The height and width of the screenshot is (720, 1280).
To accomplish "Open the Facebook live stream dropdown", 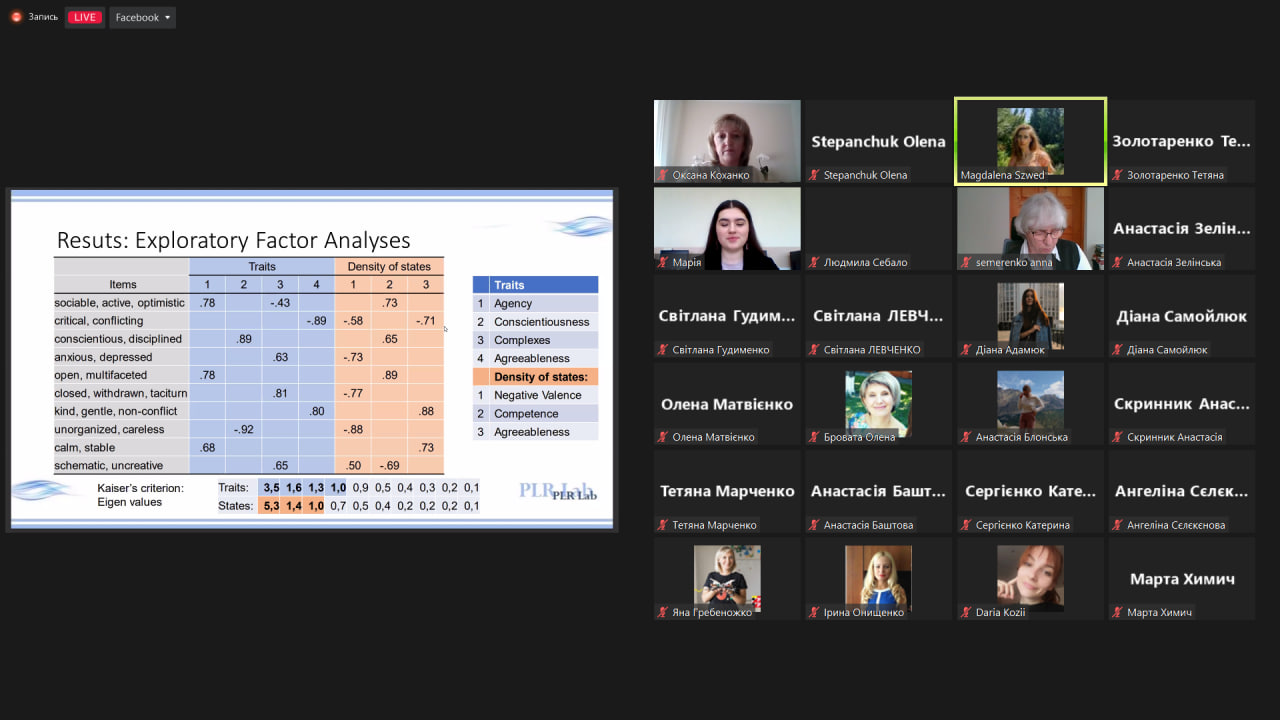I will tap(142, 17).
